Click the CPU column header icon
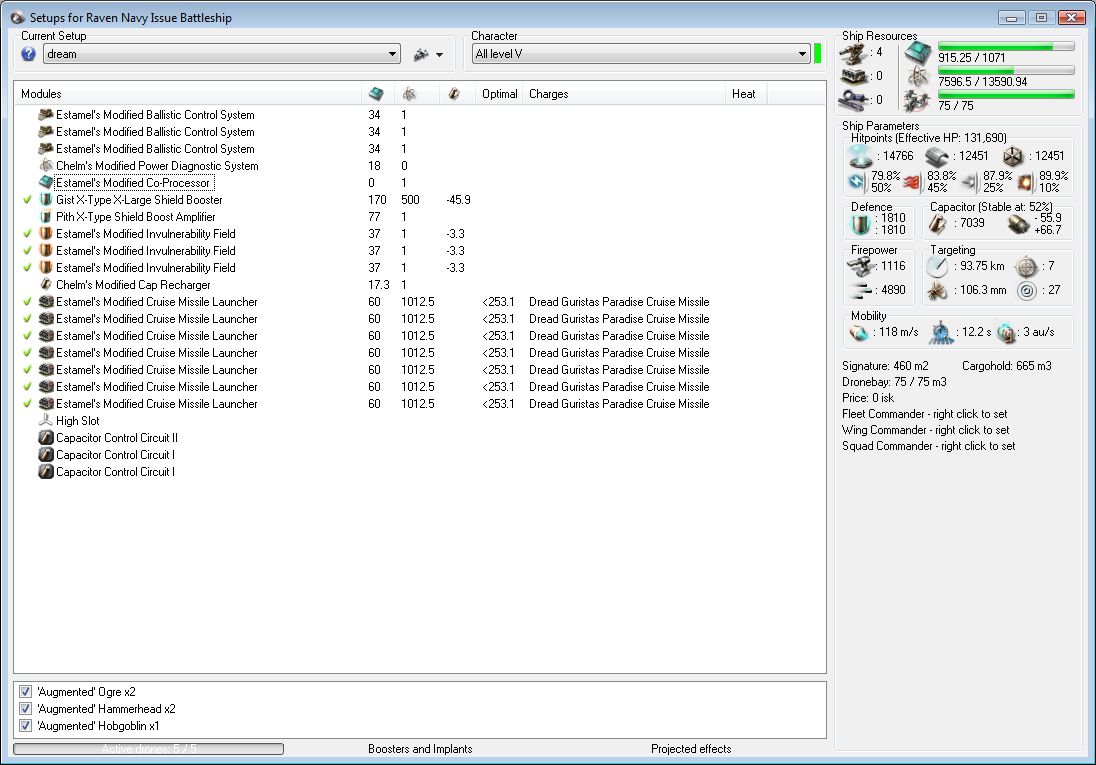 pyautogui.click(x=376, y=94)
